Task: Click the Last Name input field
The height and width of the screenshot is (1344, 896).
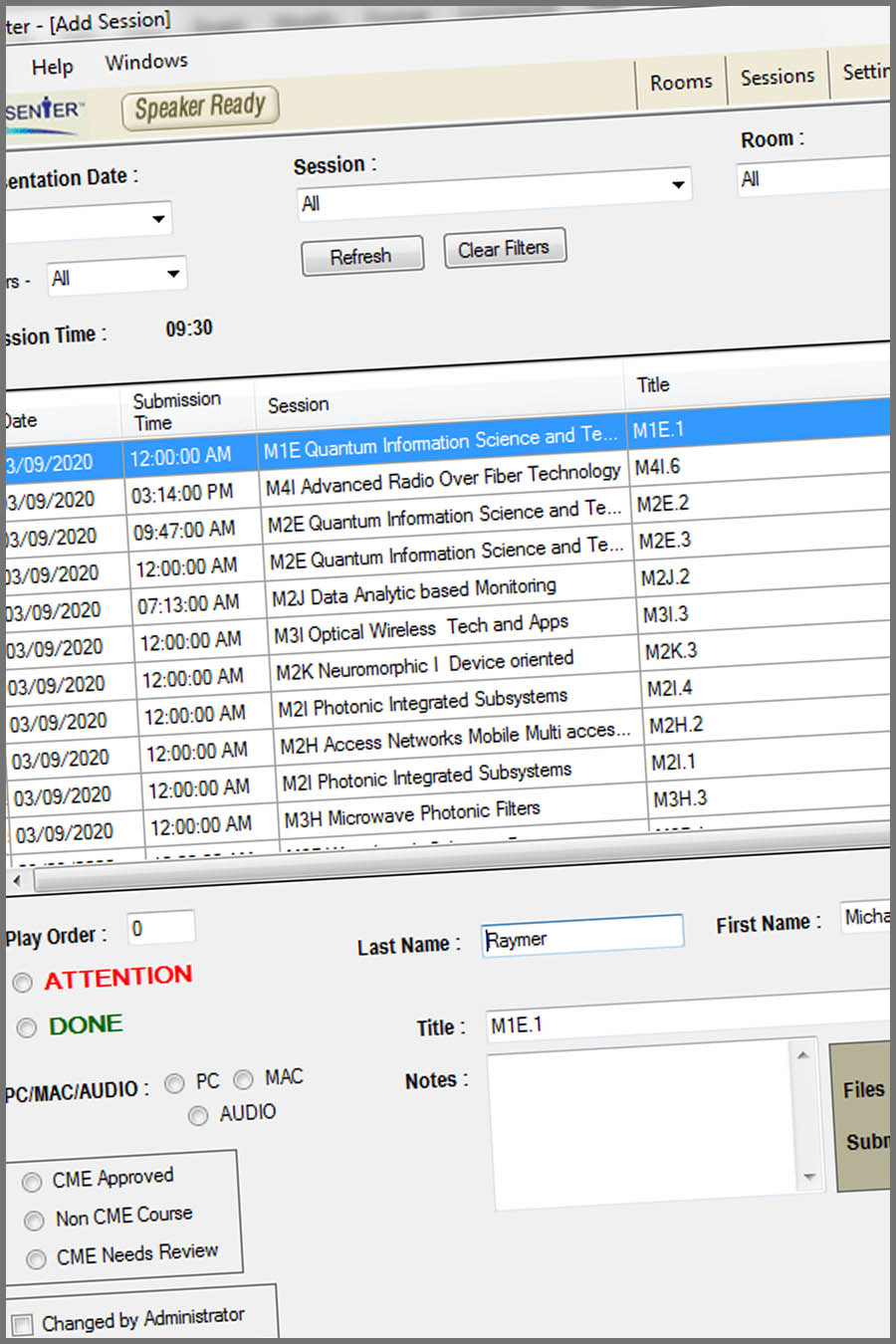Action: [582, 936]
